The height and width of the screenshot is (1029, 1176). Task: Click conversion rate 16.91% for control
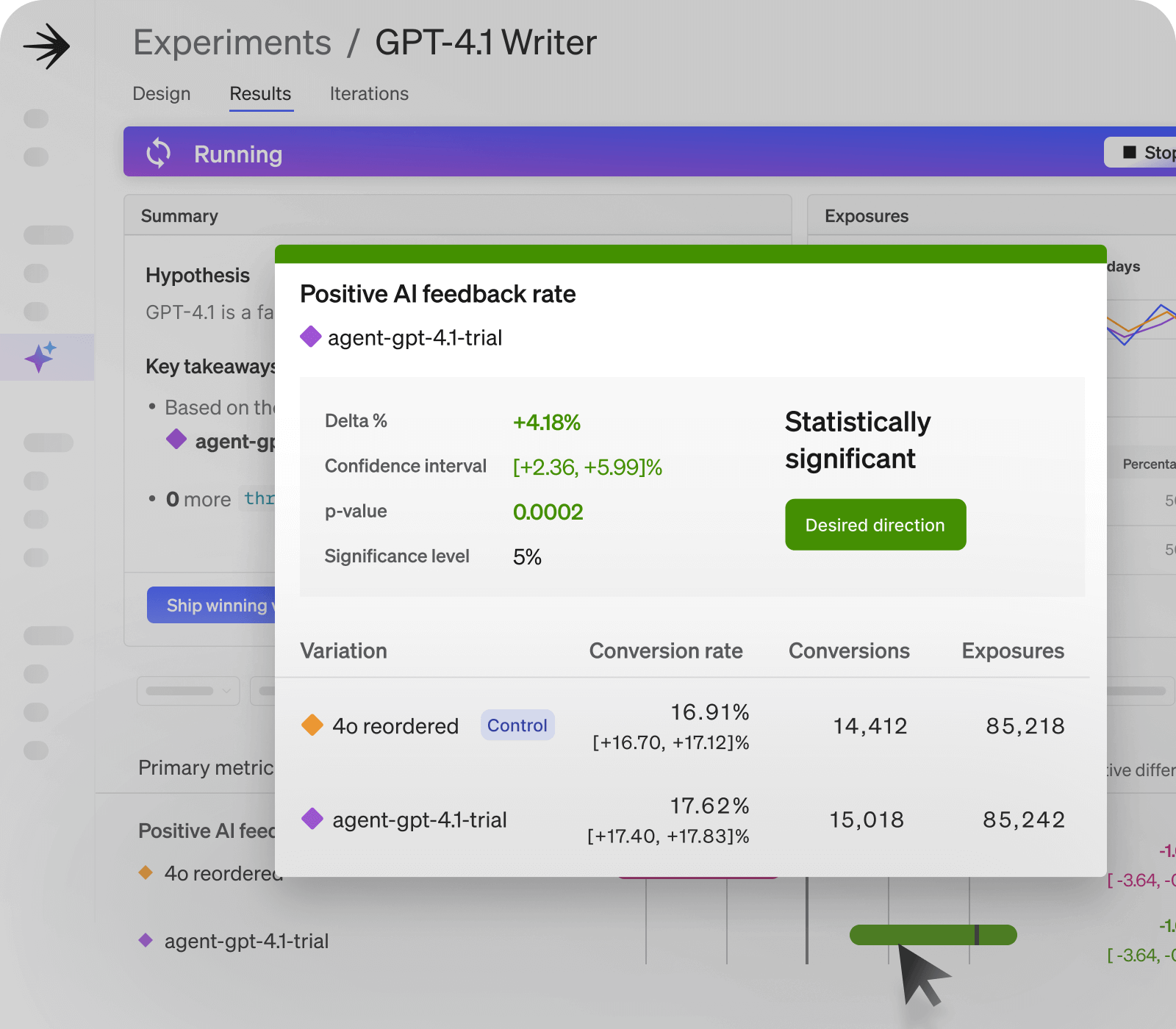[709, 712]
